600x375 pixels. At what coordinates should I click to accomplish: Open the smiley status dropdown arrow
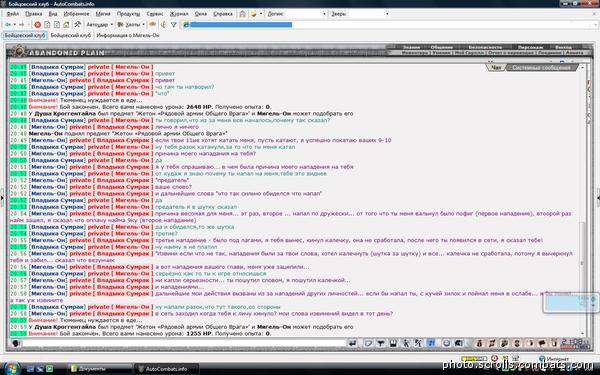[261, 14]
